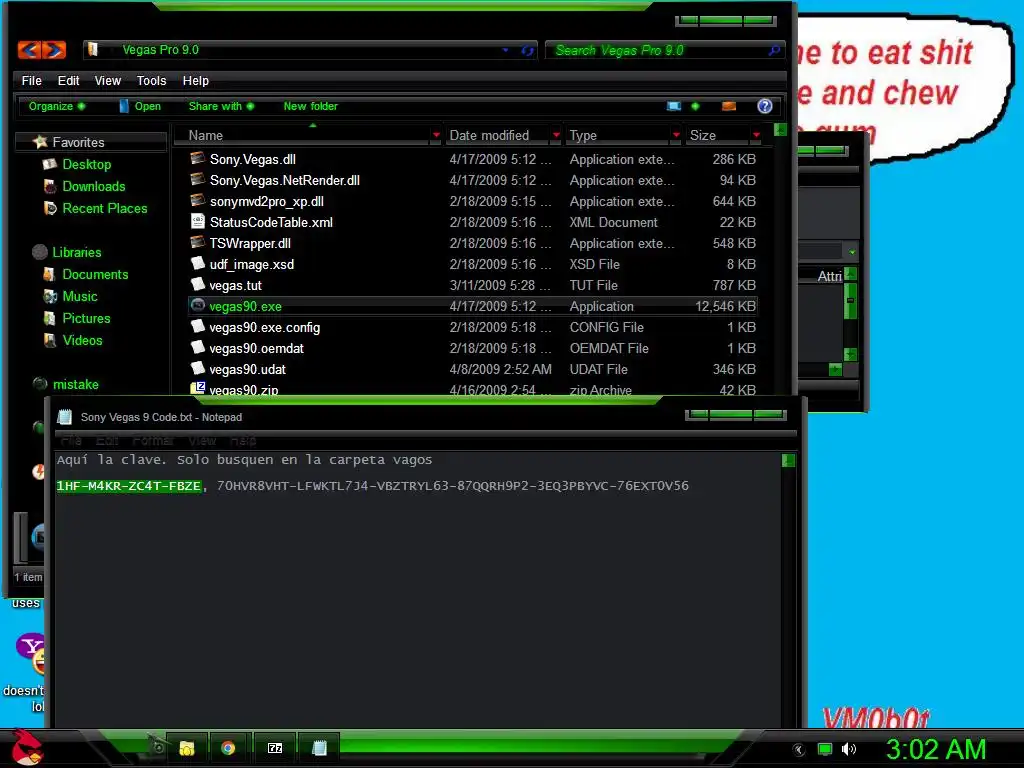Image resolution: width=1024 pixels, height=768 pixels.
Task: Open the file explorer taskbar icon
Action: point(187,748)
